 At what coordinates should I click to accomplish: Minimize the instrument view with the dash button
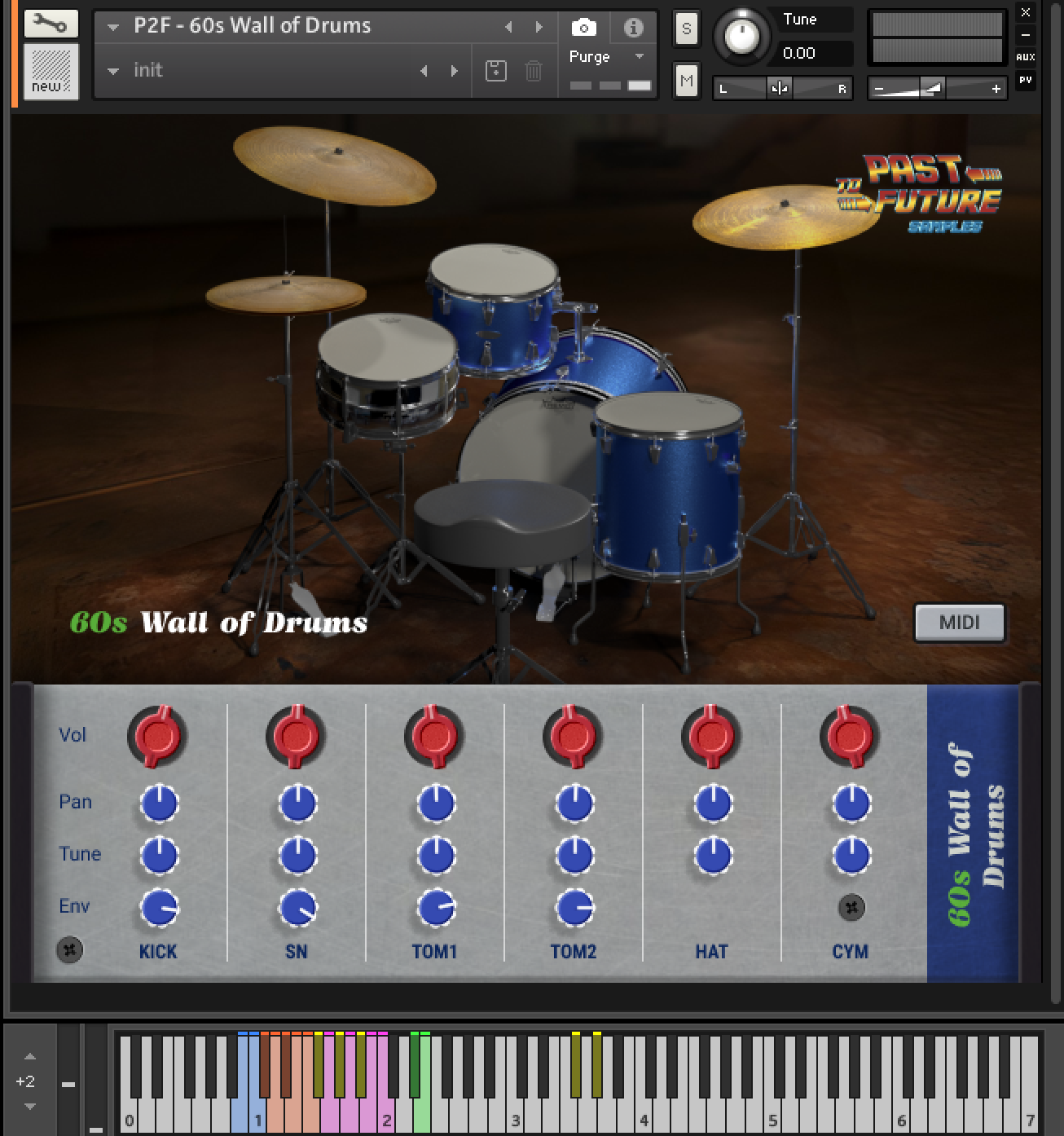click(x=1026, y=35)
